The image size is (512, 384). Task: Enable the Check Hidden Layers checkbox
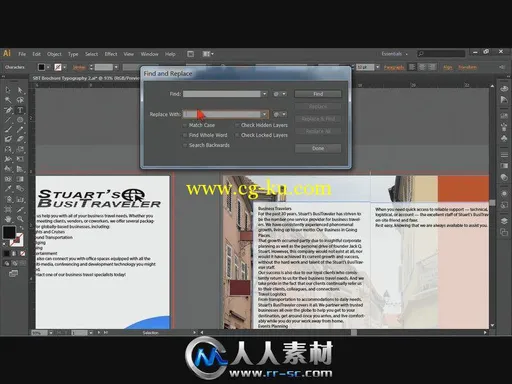[237, 125]
